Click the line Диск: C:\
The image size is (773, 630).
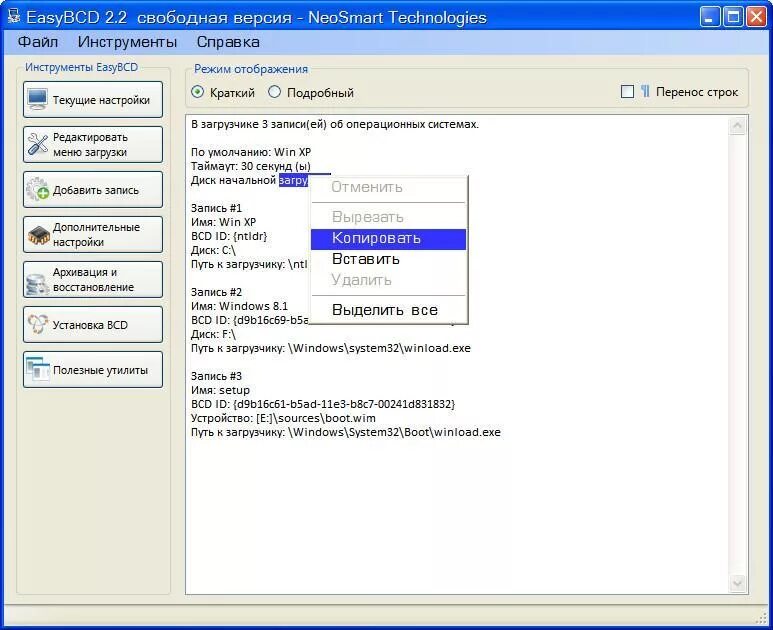coord(213,250)
